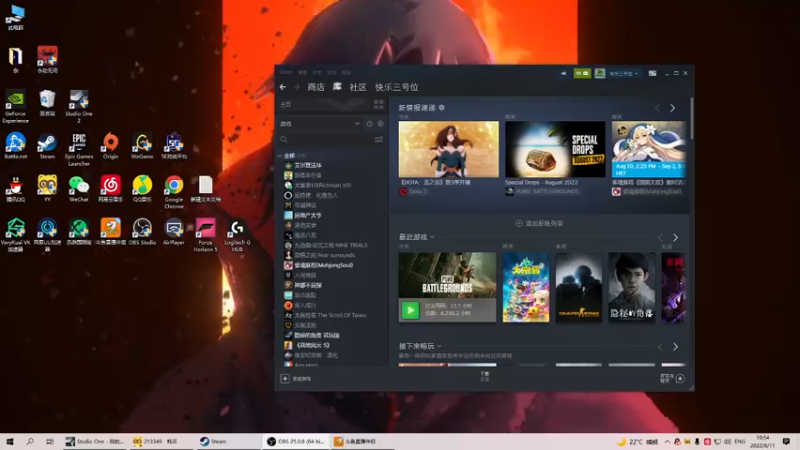Click the user avatar in title bar
The image size is (800, 450).
click(x=599, y=73)
